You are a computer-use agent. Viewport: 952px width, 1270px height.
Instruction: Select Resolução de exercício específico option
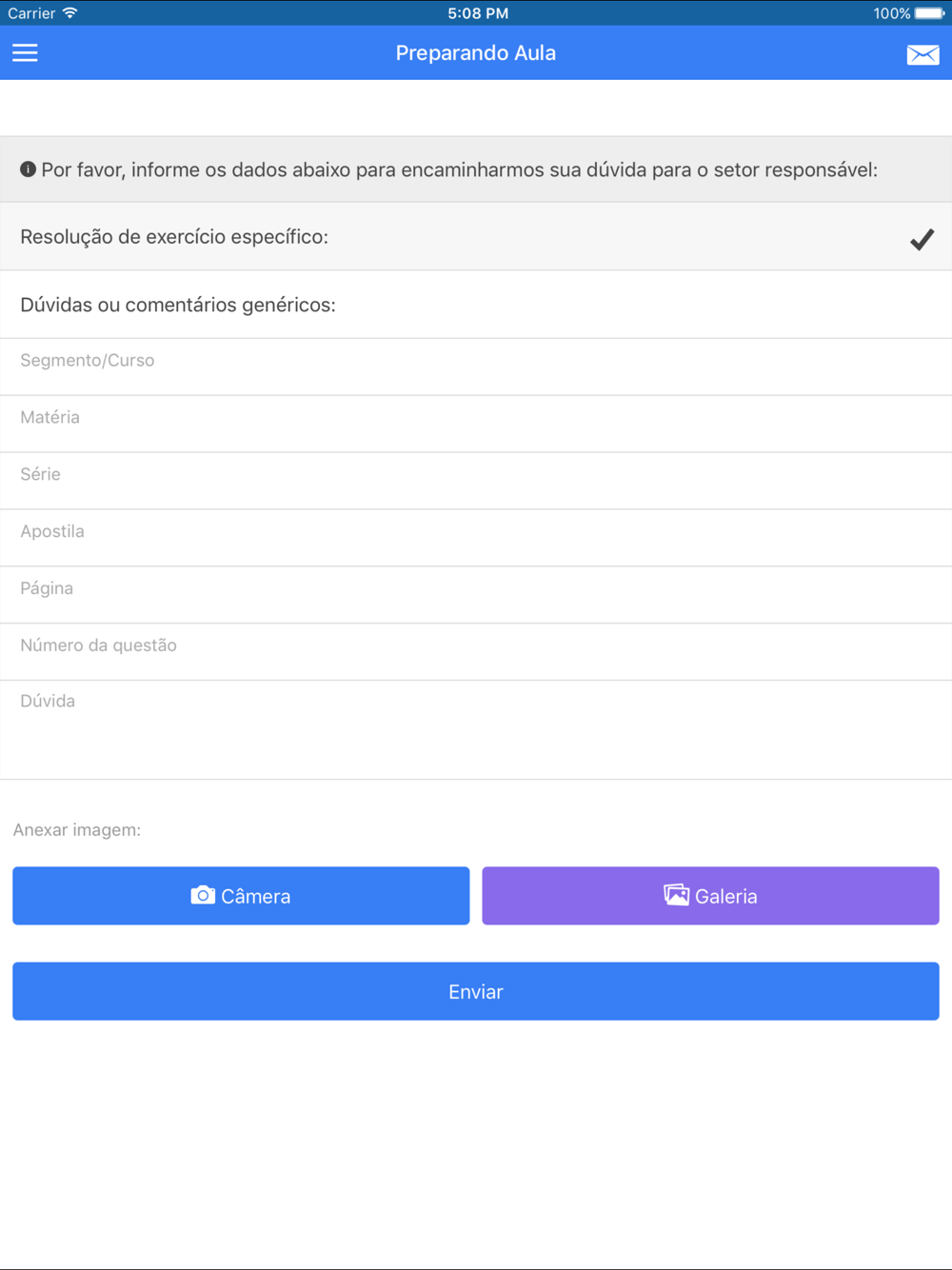(476, 236)
